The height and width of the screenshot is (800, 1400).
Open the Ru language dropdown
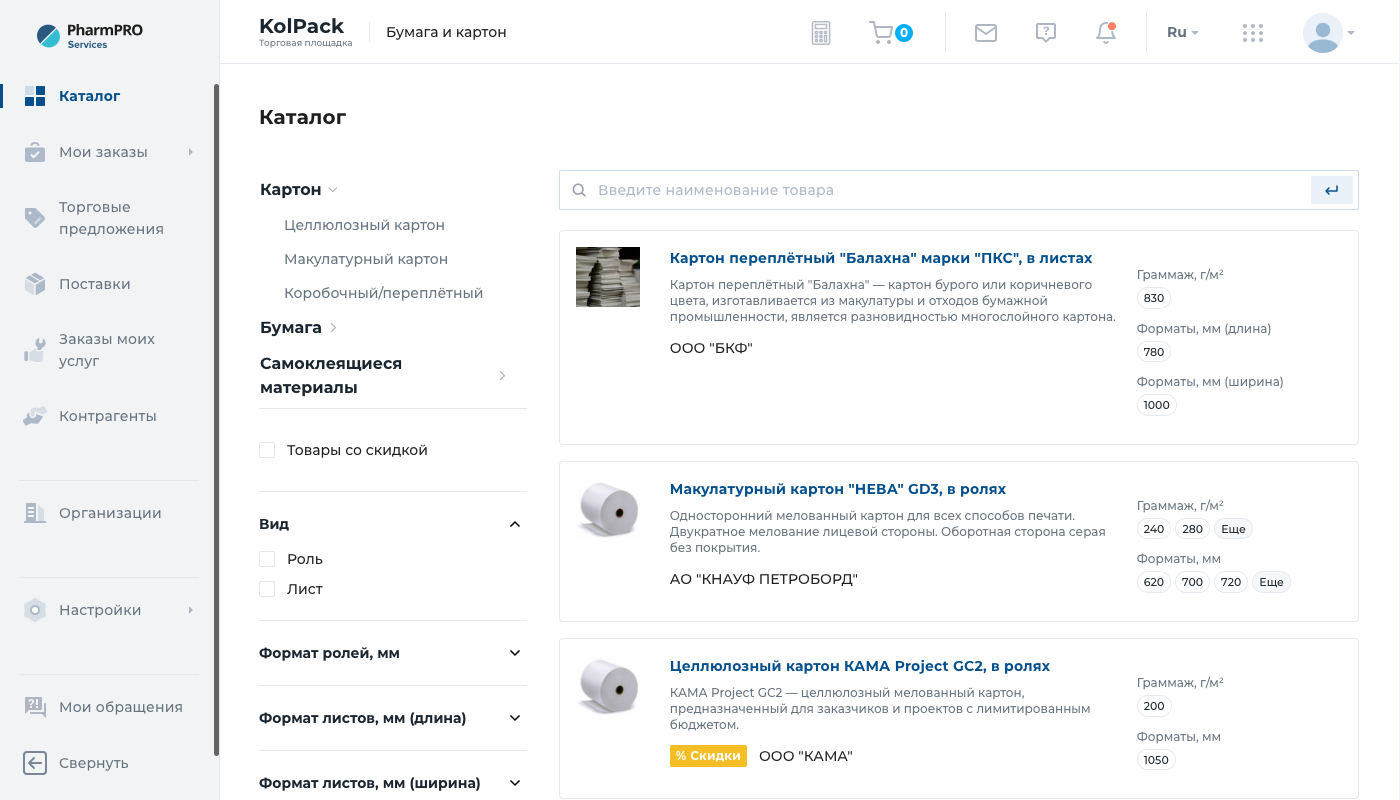[x=1183, y=33]
